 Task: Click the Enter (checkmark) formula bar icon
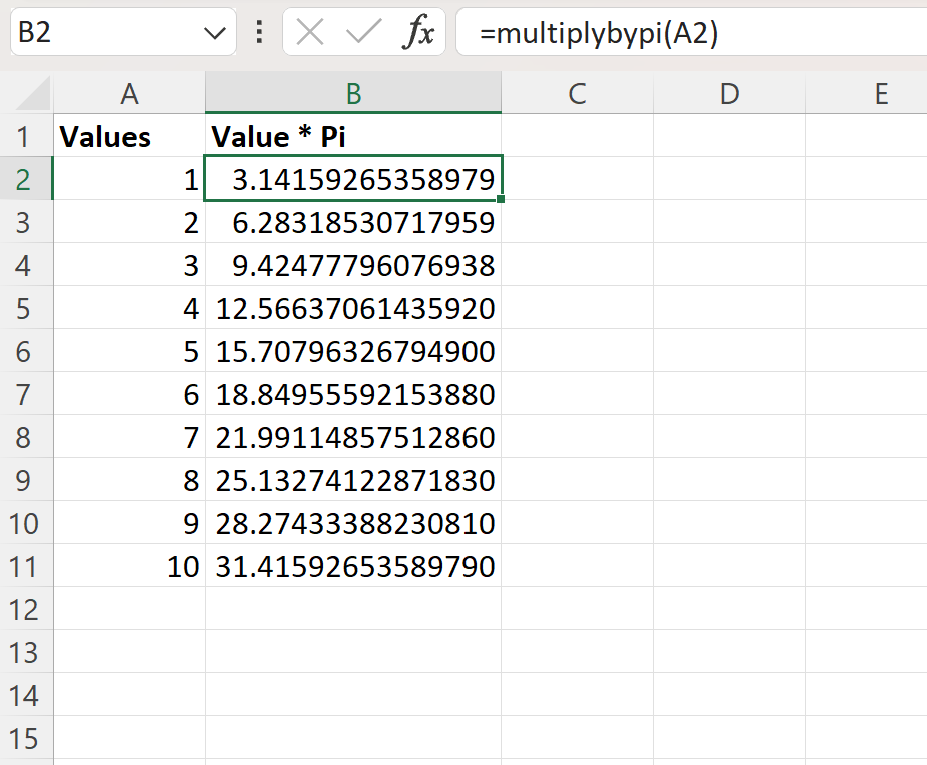[363, 31]
